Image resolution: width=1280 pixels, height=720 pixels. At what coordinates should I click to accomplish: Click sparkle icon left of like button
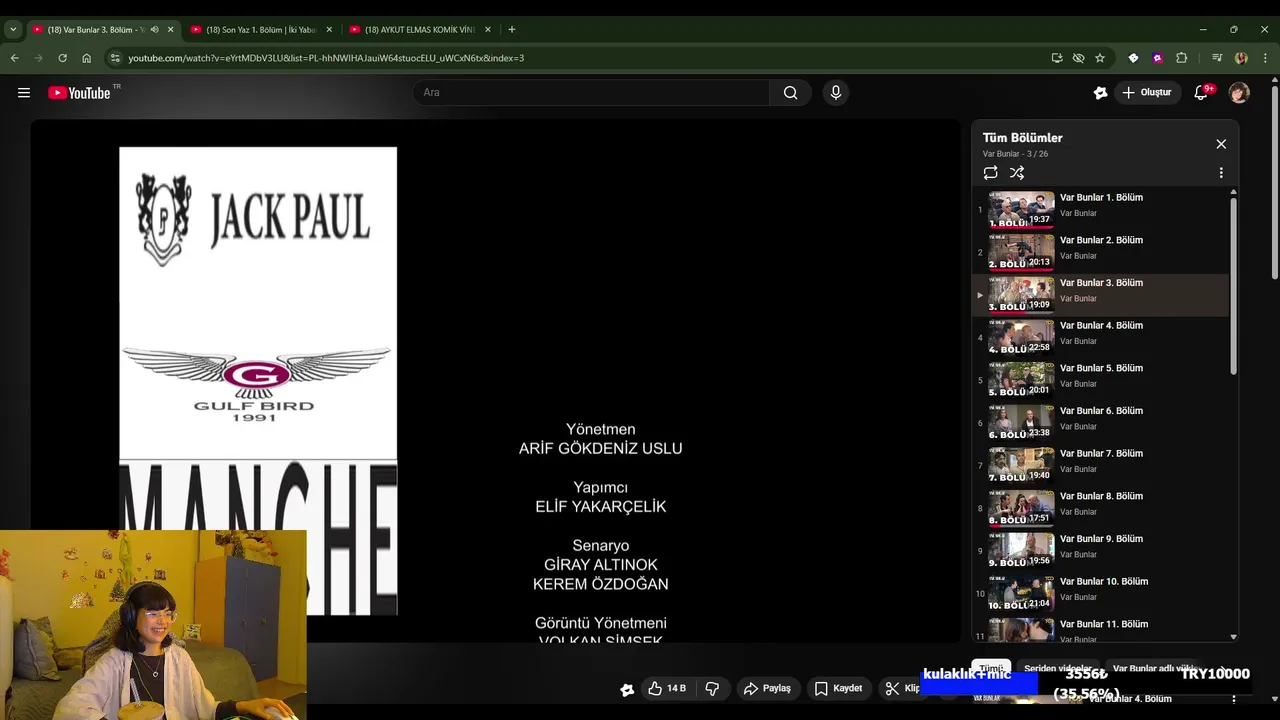(627, 689)
